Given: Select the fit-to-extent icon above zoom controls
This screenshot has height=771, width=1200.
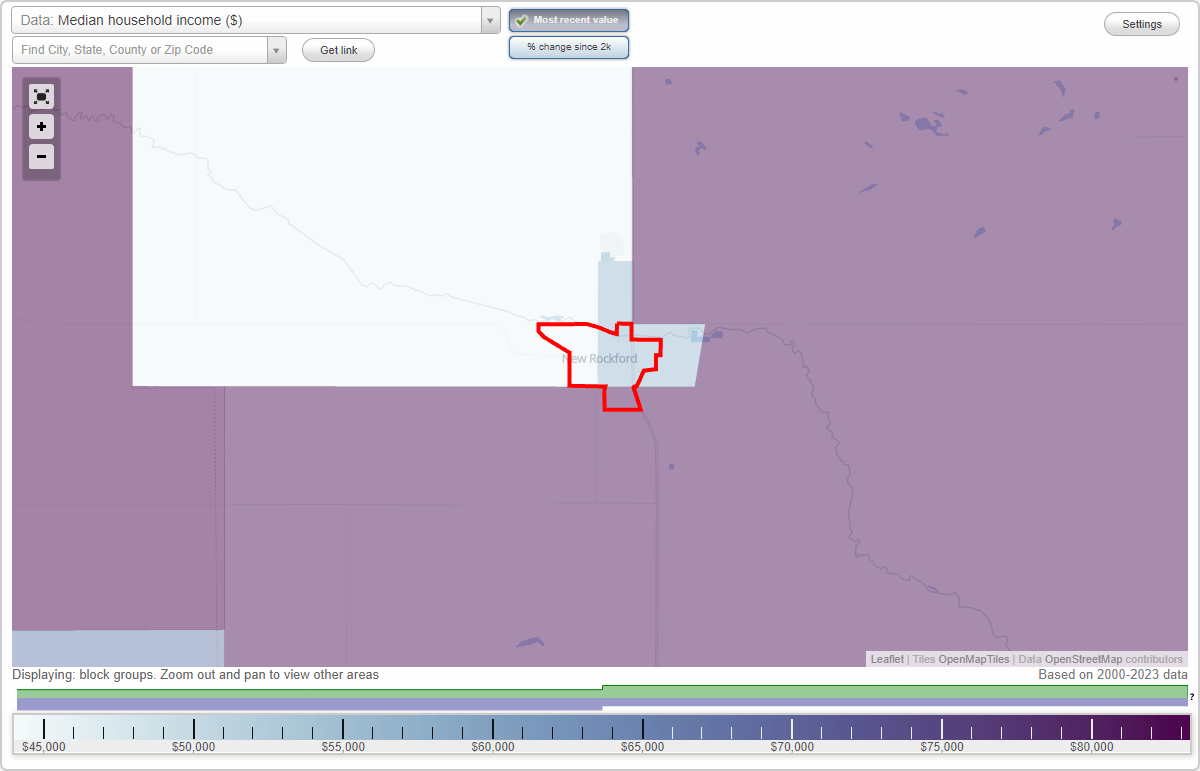Looking at the screenshot, I should click(x=41, y=96).
